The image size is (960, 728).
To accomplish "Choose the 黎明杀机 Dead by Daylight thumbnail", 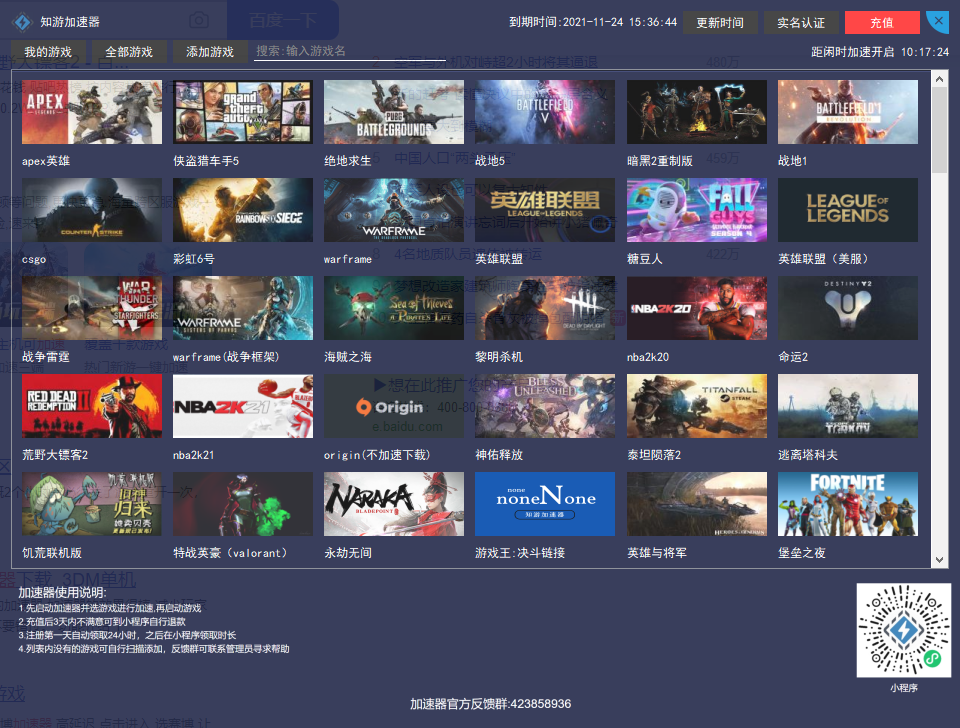I will pos(545,308).
